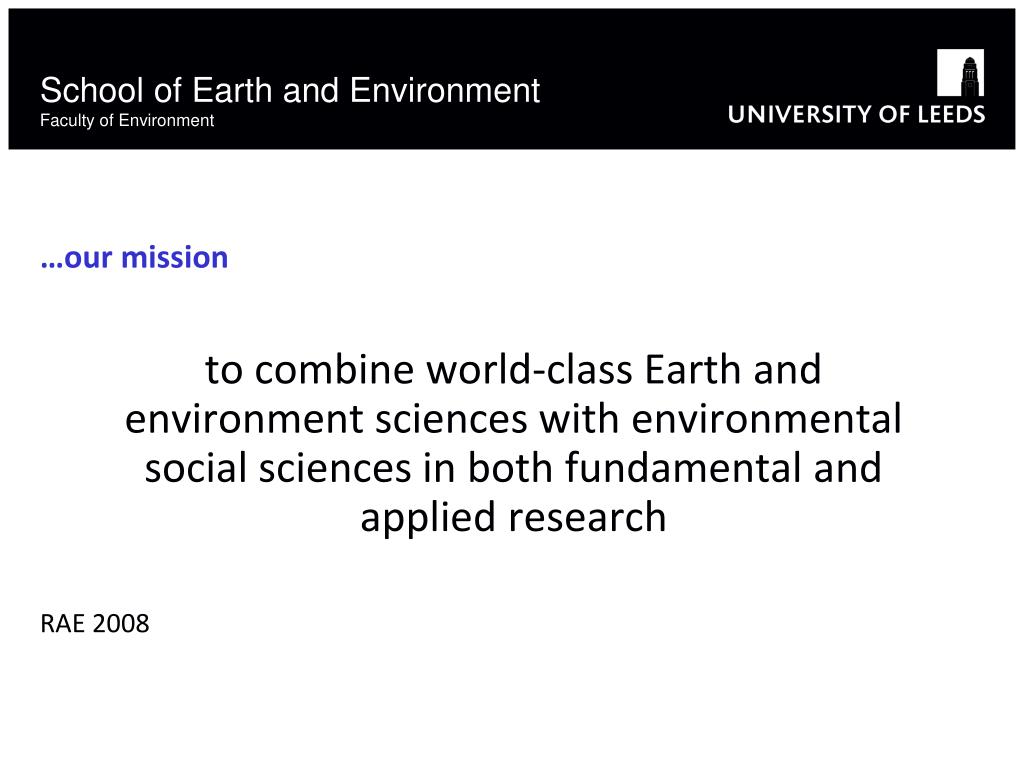The height and width of the screenshot is (768, 1024).
Task: Select the word 'Environment' in the header title
Action: click(445, 90)
